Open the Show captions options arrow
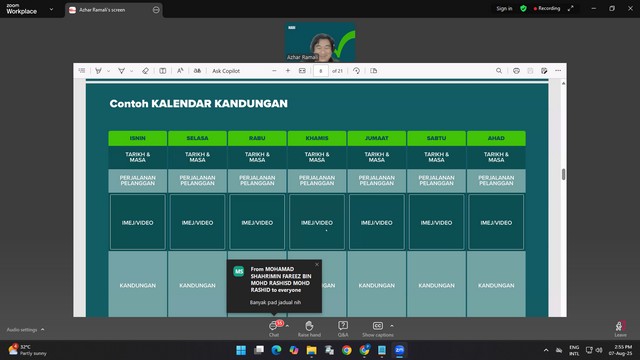Screen dimensions: 640x360 pos(392,326)
